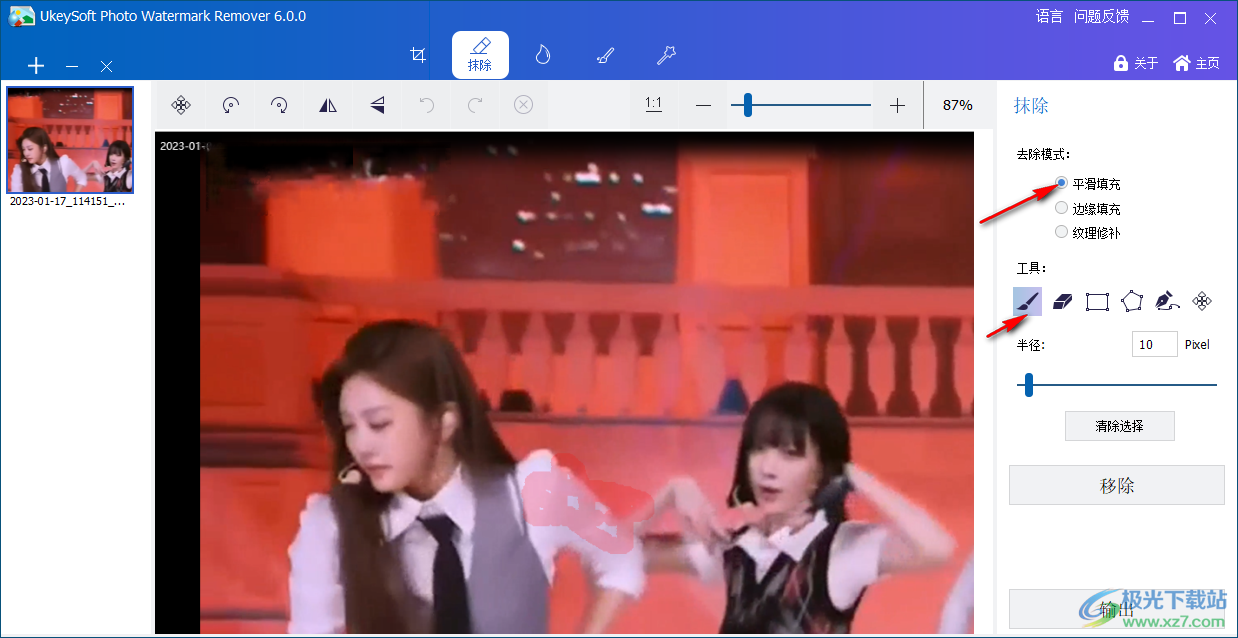The width and height of the screenshot is (1238, 638).
Task: Open the crop tool tab
Action: tap(419, 55)
